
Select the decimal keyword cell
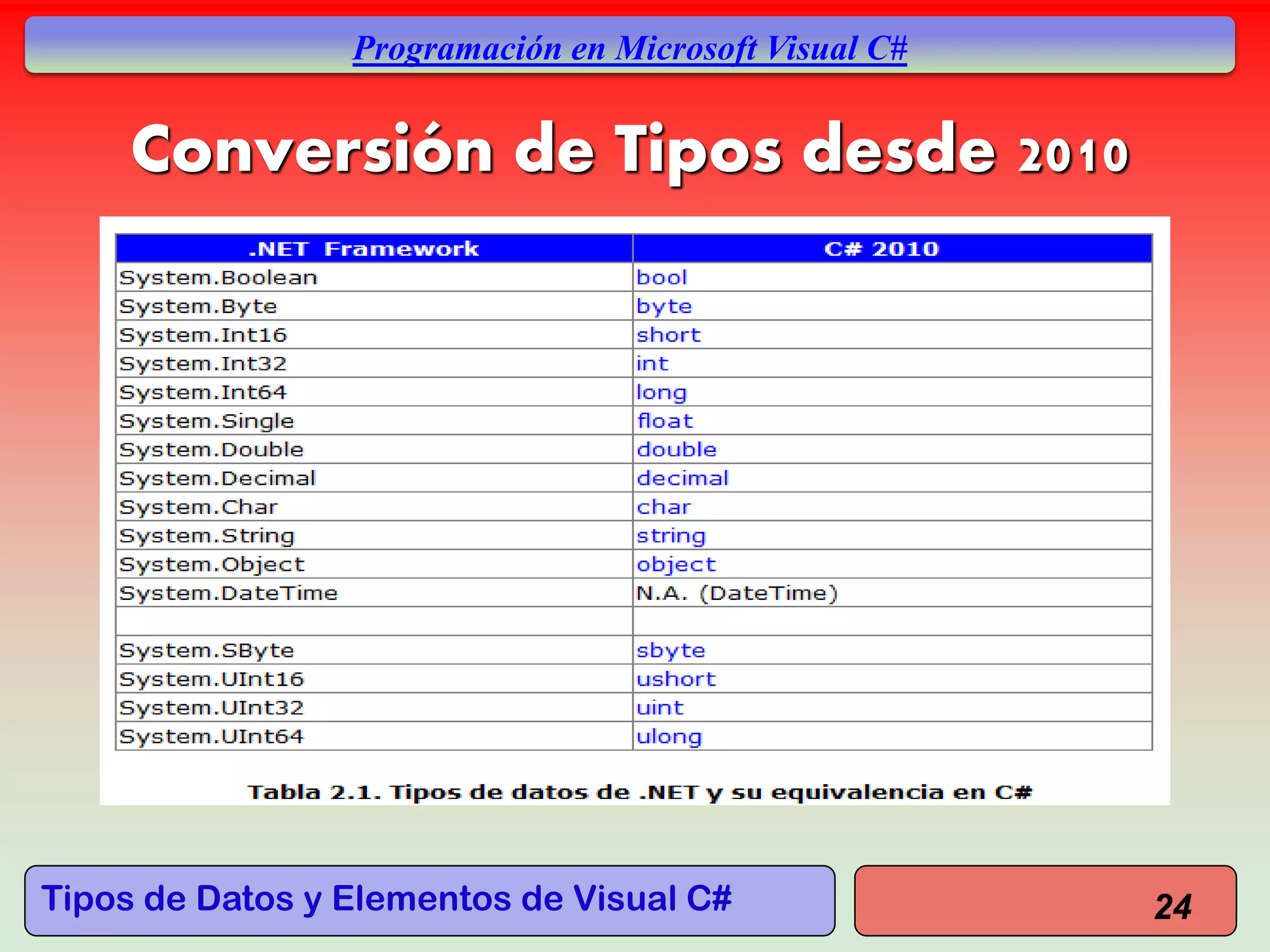click(892, 478)
